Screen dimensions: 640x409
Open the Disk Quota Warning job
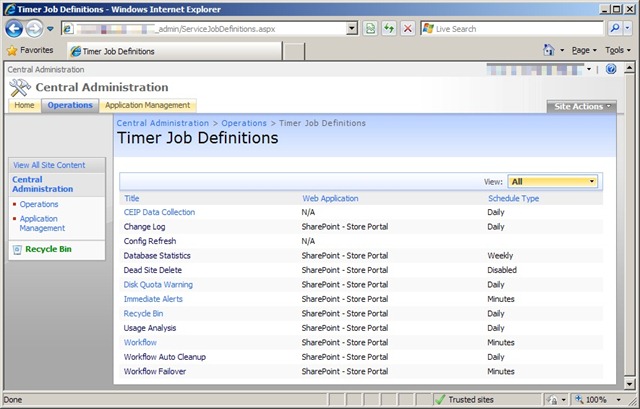point(158,285)
